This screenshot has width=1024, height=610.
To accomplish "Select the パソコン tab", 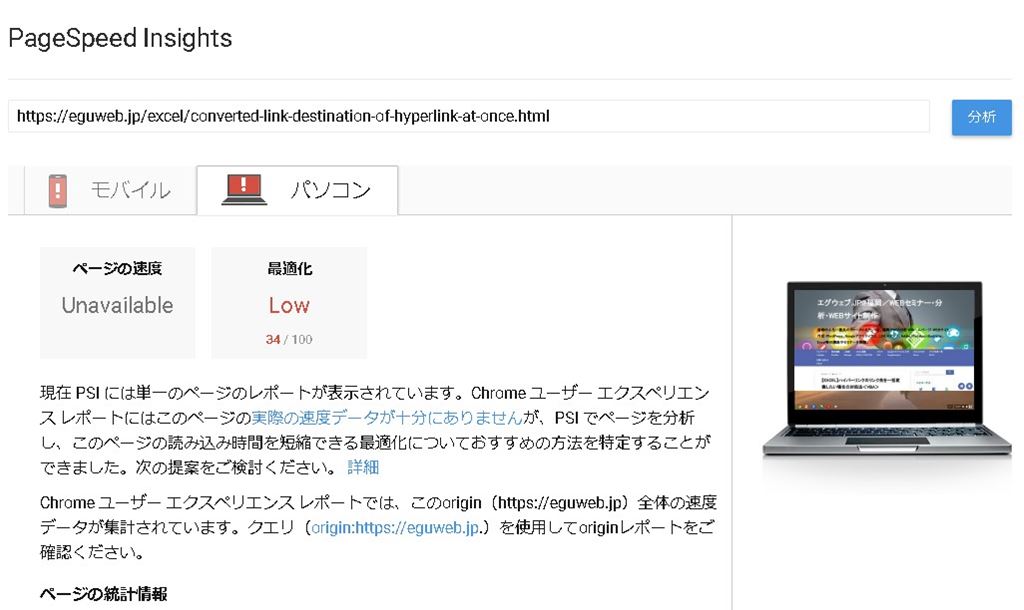I will point(330,190).
